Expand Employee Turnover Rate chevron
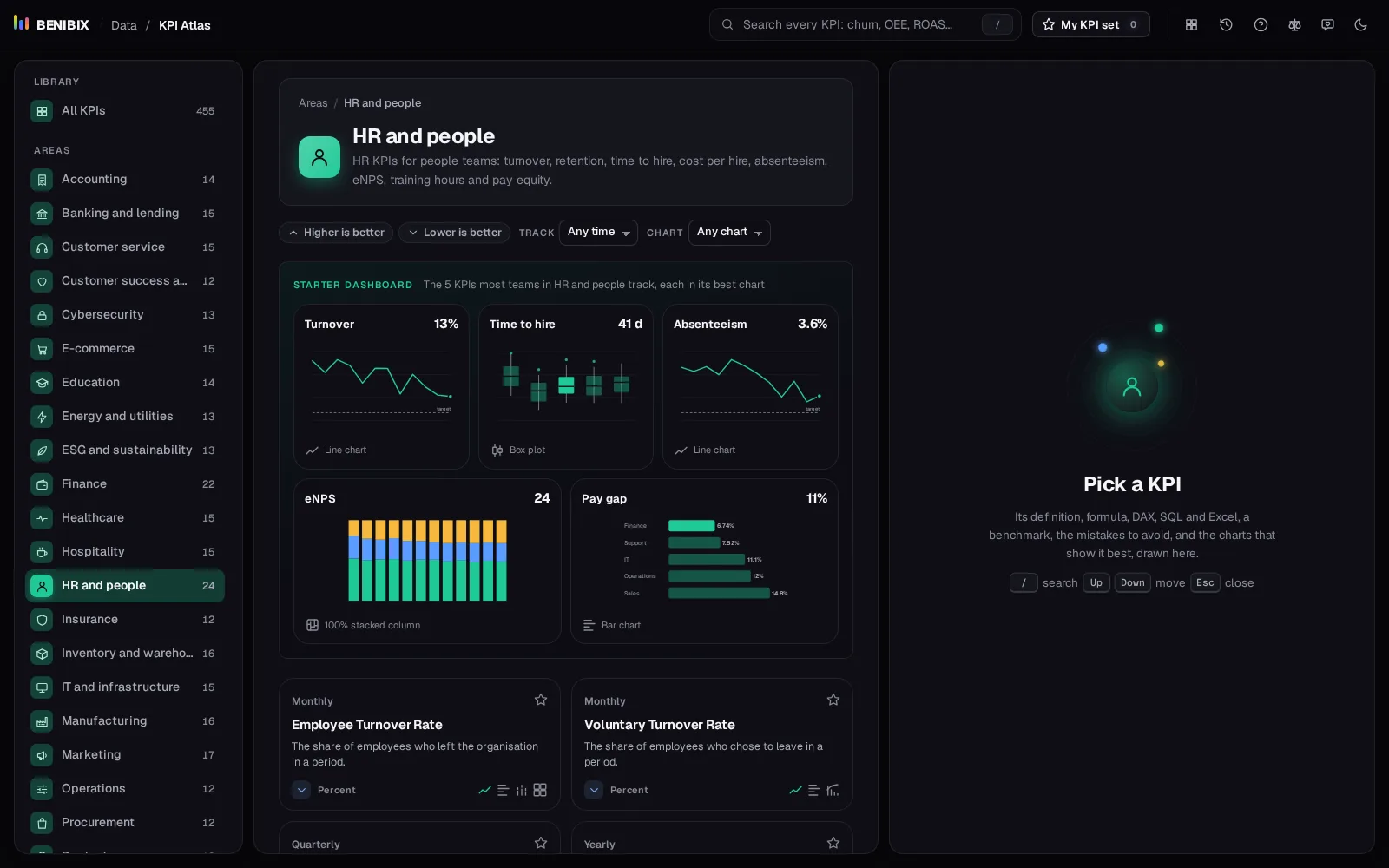The image size is (1389, 868). tap(301, 790)
